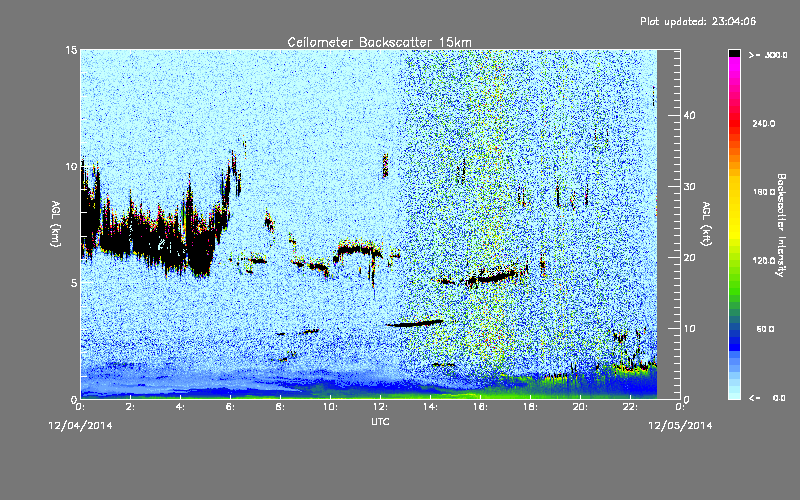
Task: Click the "10" tick on kft axis
Action: click(x=689, y=329)
